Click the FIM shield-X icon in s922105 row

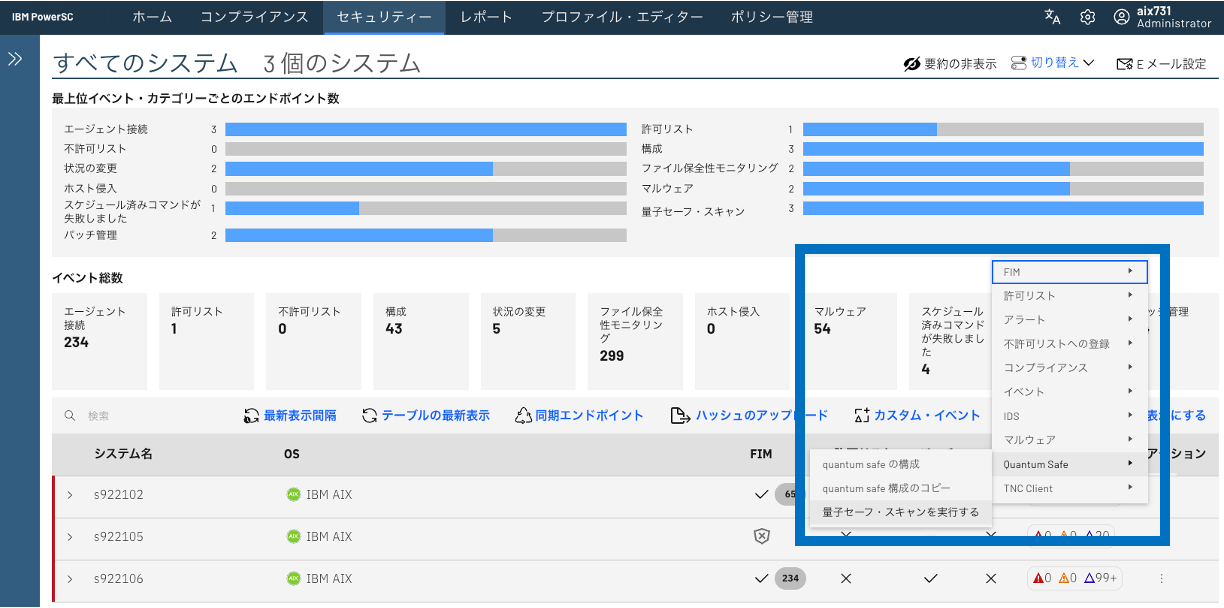tap(762, 536)
